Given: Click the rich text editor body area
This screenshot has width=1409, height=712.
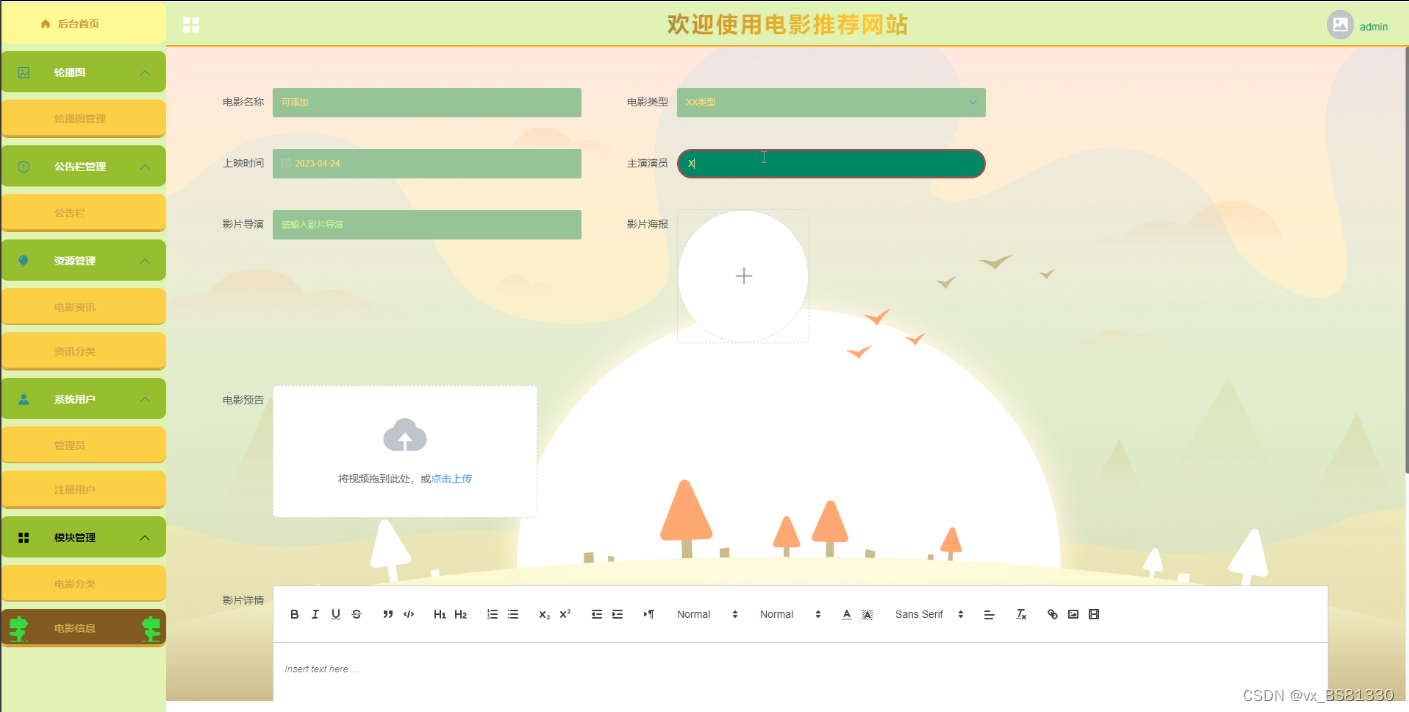Looking at the screenshot, I should pos(800,672).
